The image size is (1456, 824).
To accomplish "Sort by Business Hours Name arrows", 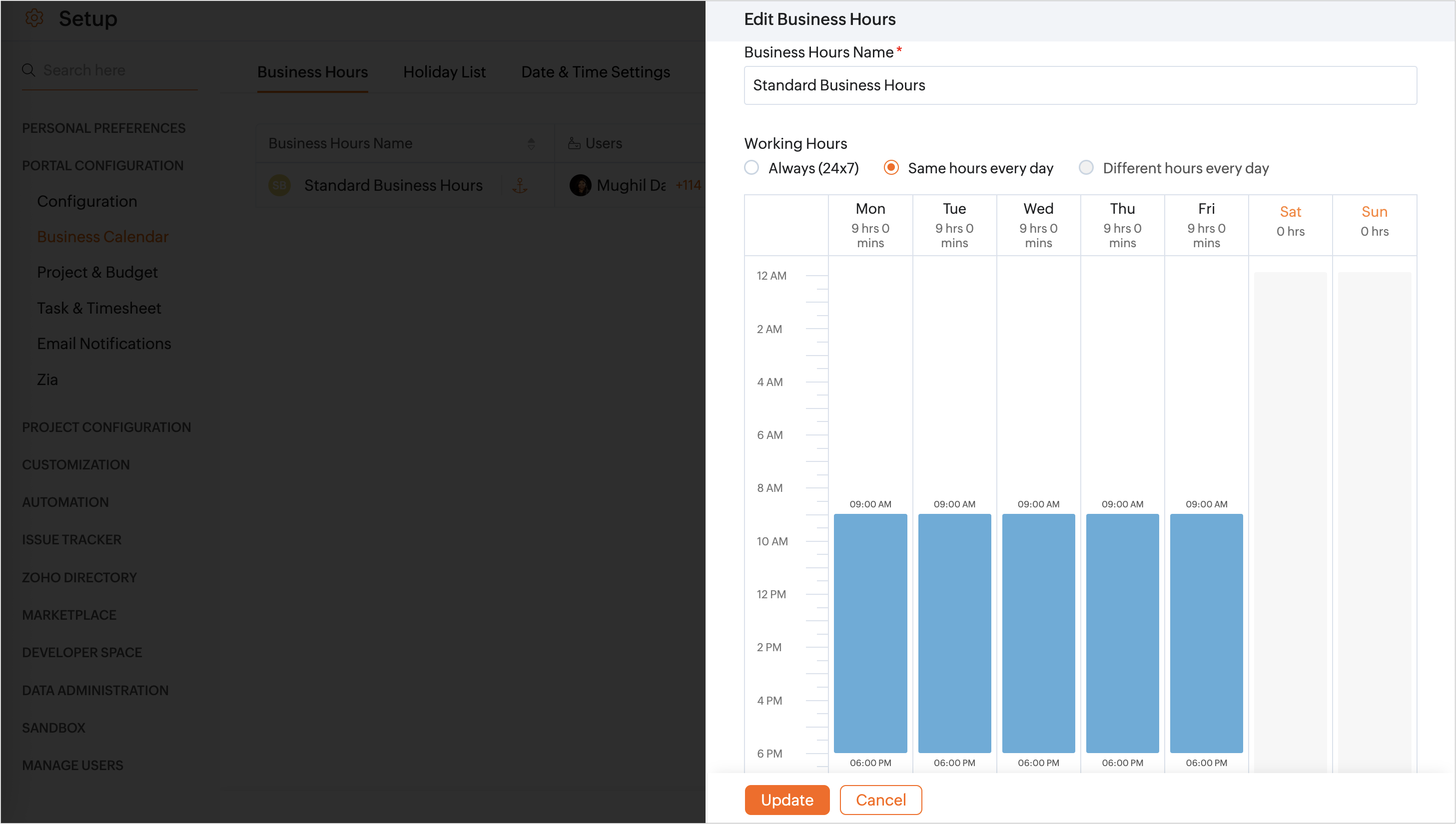I will pyautogui.click(x=531, y=144).
